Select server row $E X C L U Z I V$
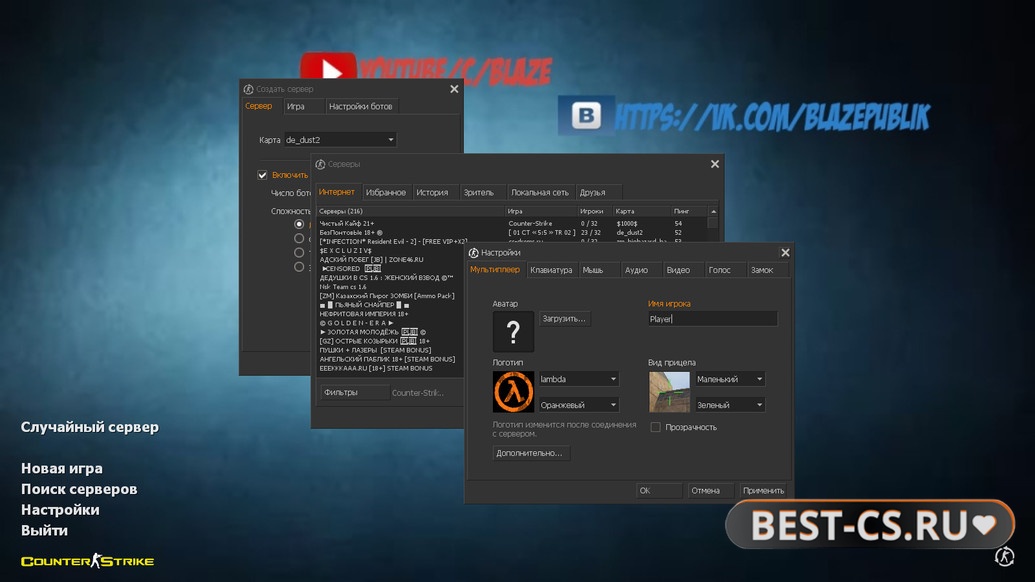Viewport: 1035px width, 582px height. [389, 251]
